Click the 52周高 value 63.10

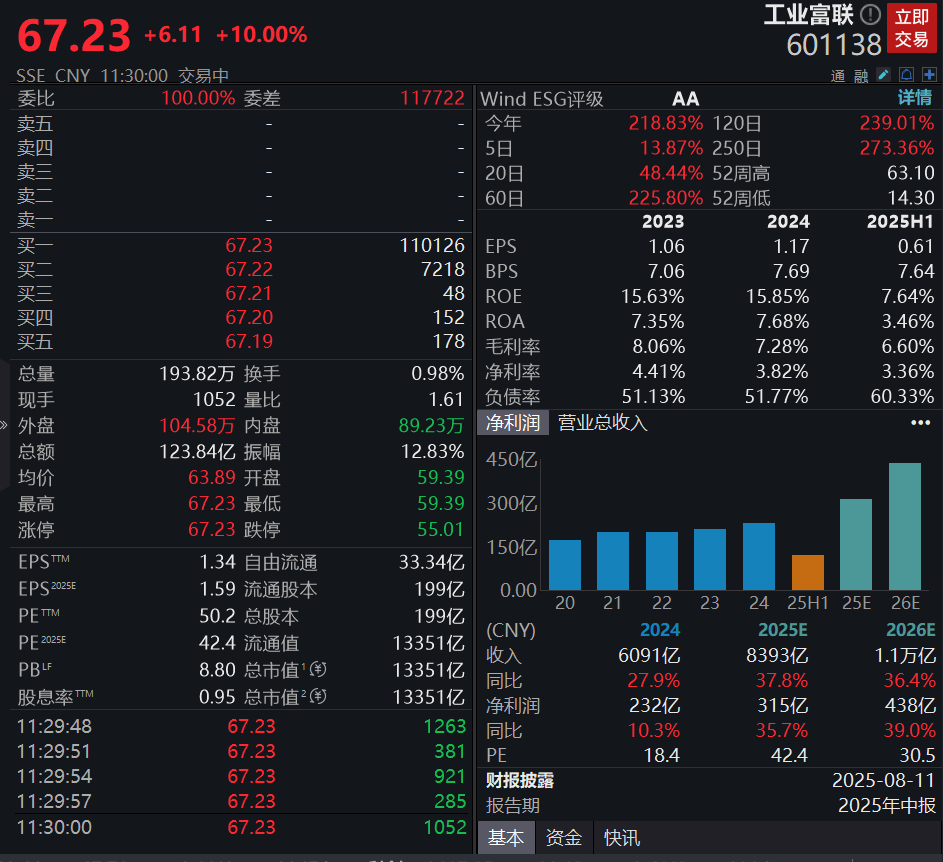click(x=911, y=173)
